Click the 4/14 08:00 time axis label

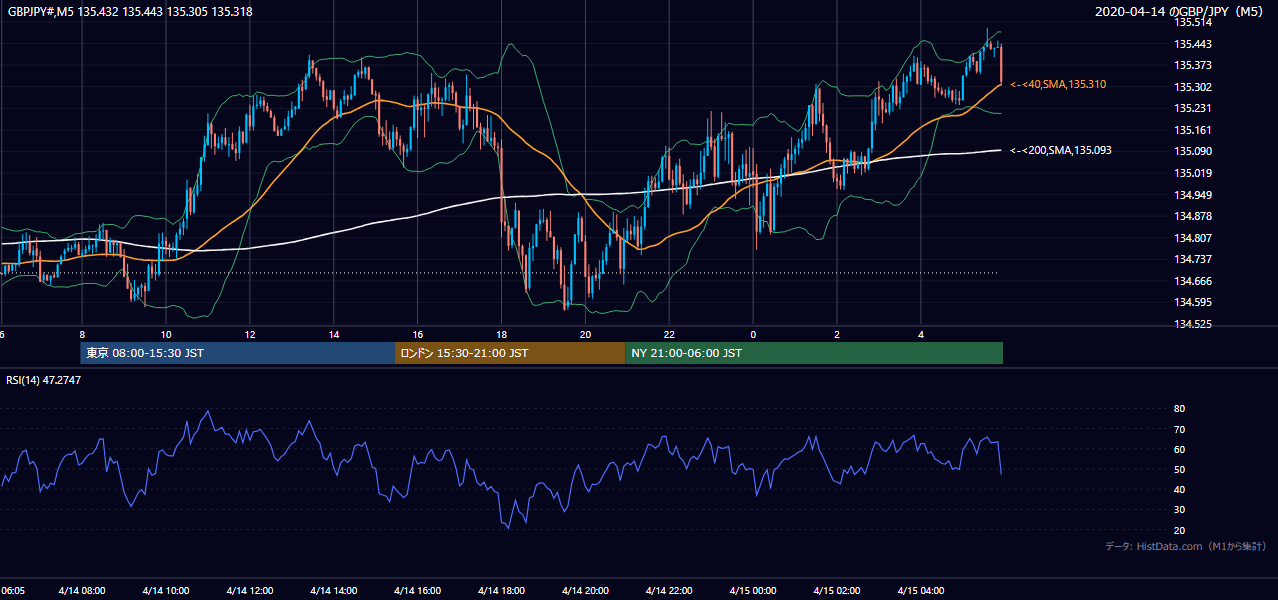tap(82, 590)
